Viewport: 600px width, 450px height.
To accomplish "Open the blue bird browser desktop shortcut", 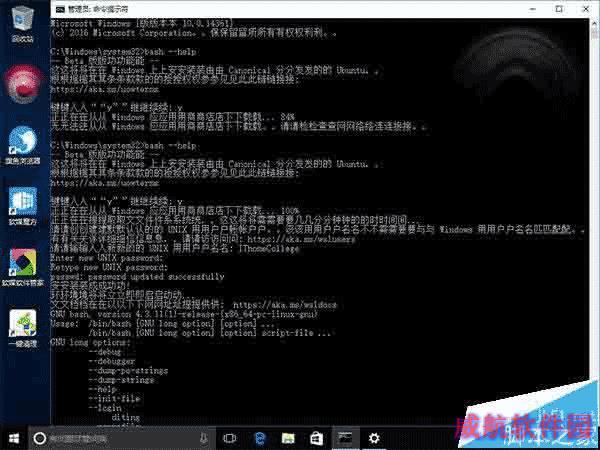I will click(23, 145).
